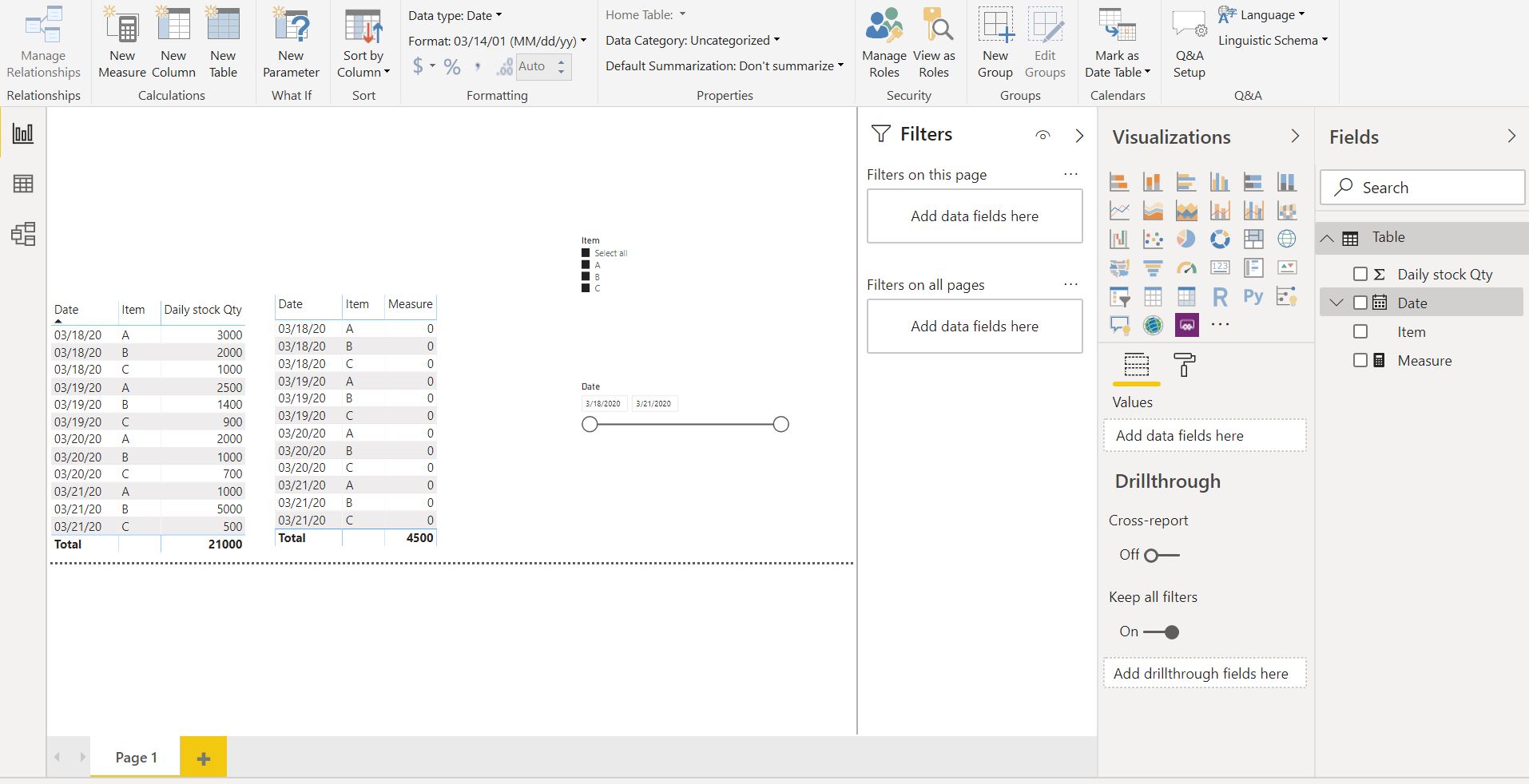Select the scatter chart visualization
Viewport: 1529px width, 784px height.
[x=1153, y=239]
